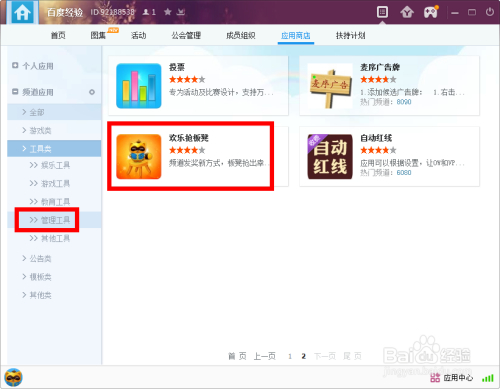The width and height of the screenshot is (500, 389).
Task: Go to 上一页 previous page
Action: (x=265, y=356)
